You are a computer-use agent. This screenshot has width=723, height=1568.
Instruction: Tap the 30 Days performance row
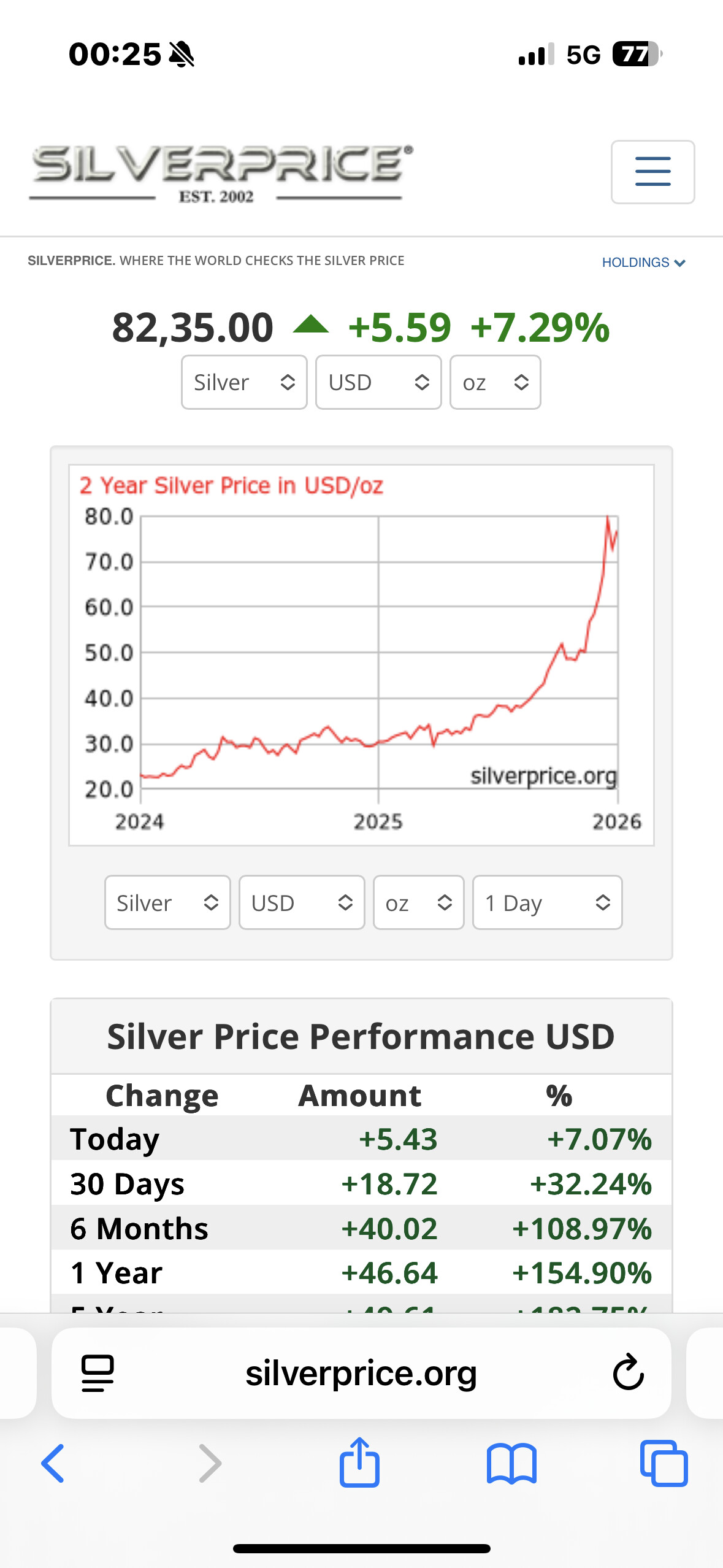[361, 1183]
